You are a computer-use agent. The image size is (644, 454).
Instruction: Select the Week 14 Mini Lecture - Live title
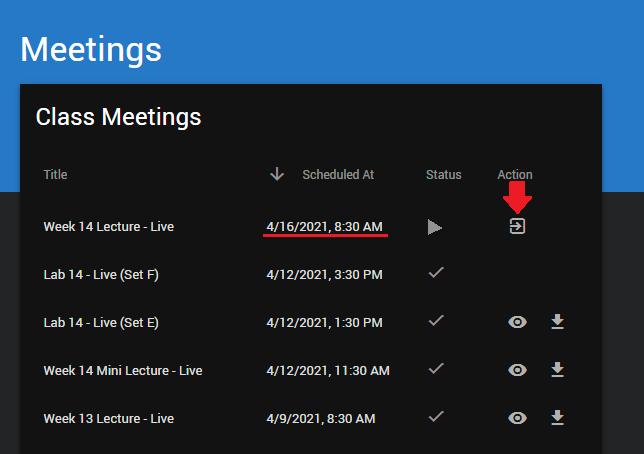click(x=123, y=371)
